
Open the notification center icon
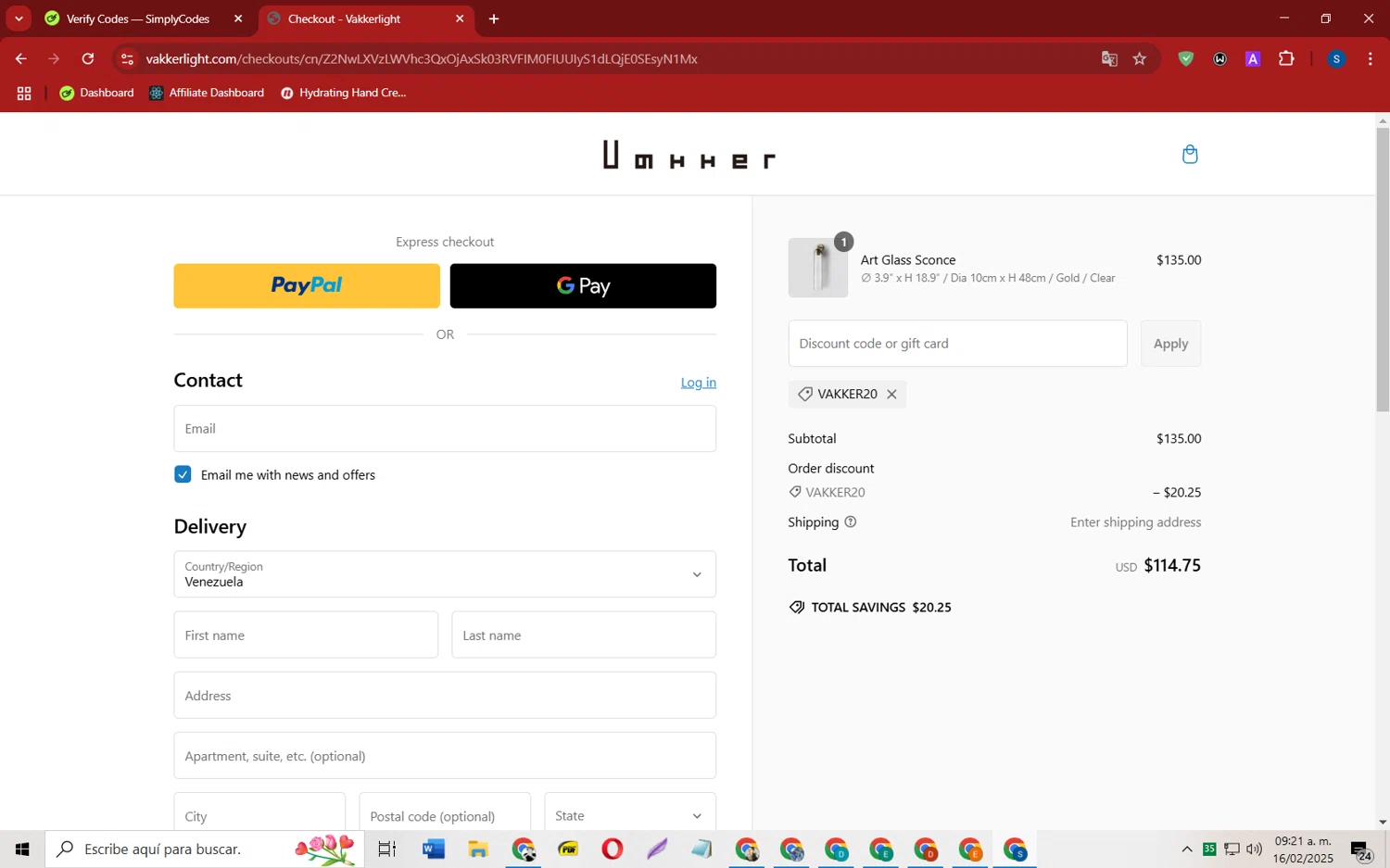tap(1361, 849)
